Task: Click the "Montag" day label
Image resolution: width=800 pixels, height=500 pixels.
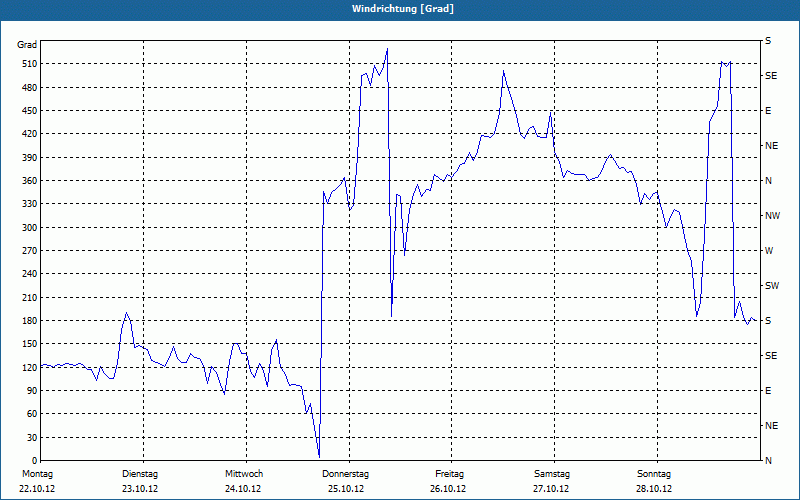Action: coord(37,474)
